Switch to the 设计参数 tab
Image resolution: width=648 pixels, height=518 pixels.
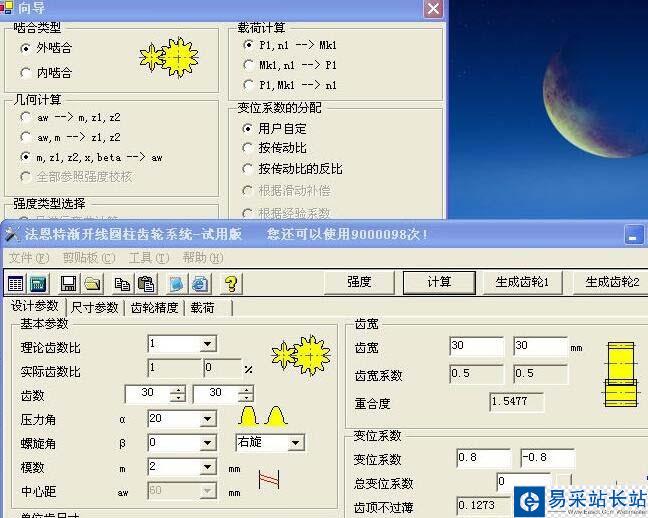click(35, 306)
